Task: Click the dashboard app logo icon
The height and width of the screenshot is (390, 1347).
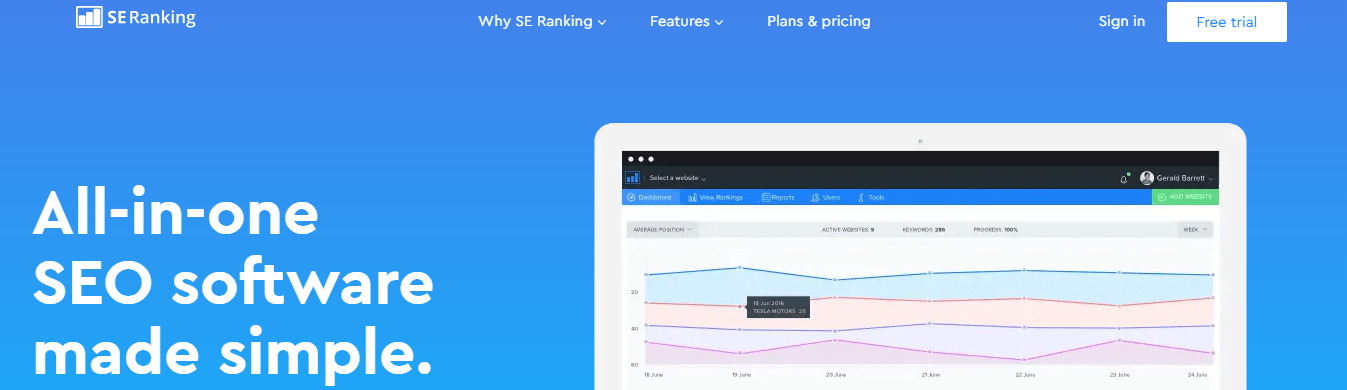Action: 632,178
